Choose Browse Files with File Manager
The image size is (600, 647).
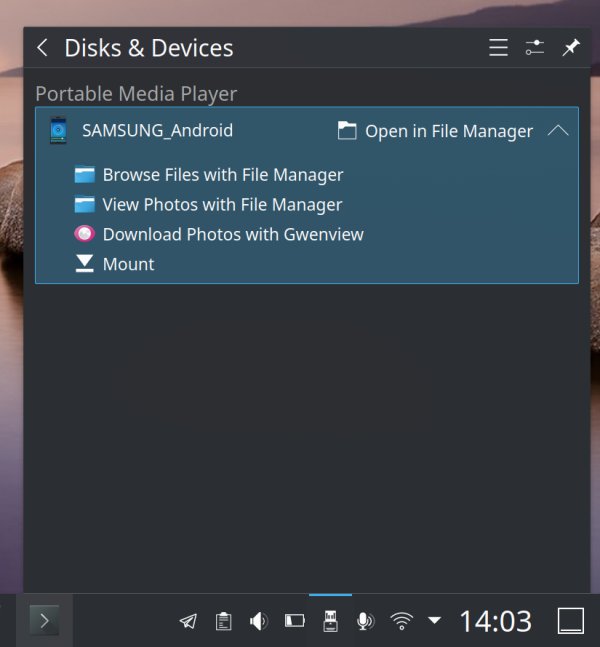click(x=223, y=175)
